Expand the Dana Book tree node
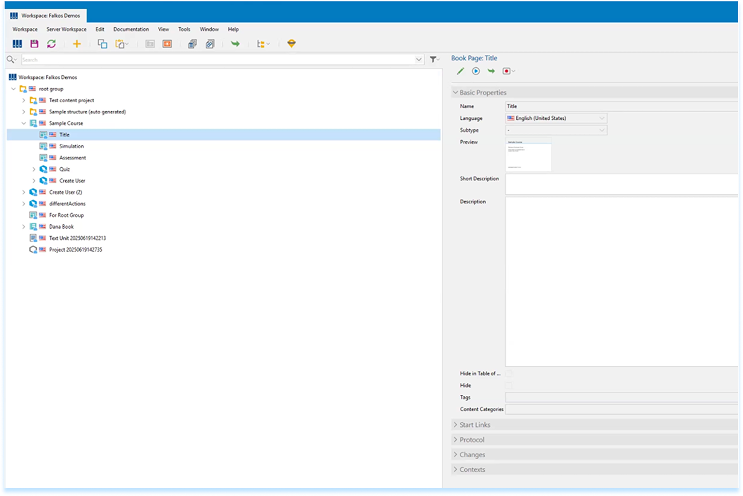 tap(23, 227)
